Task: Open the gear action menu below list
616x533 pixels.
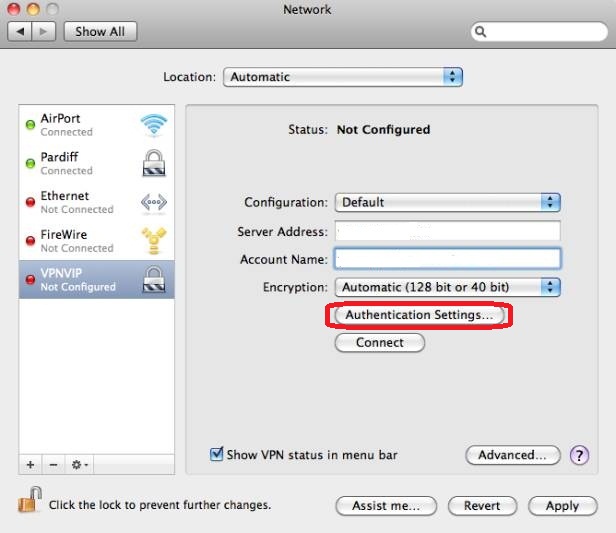Action: click(79, 465)
